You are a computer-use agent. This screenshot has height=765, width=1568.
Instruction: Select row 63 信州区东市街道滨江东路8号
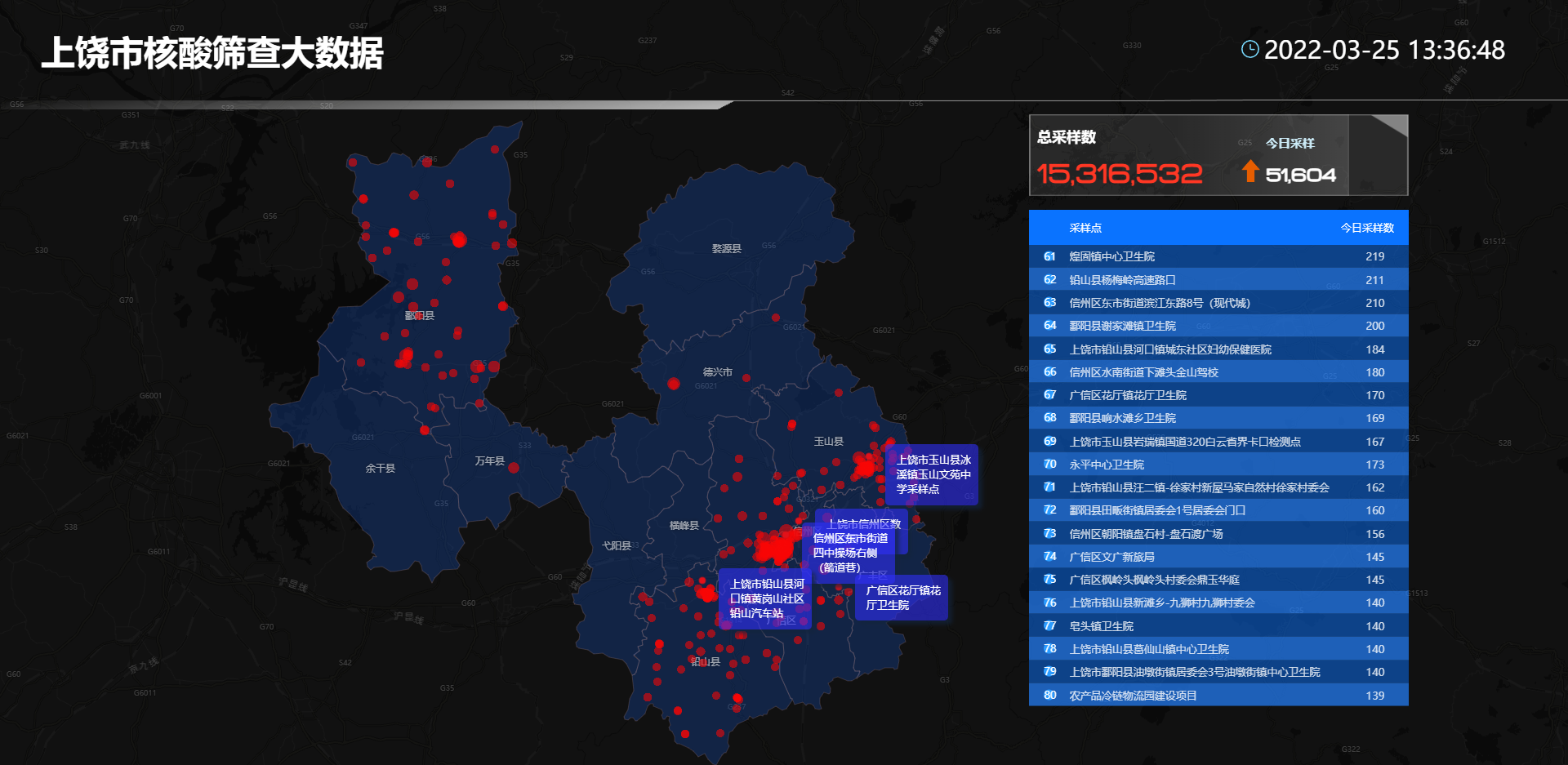[x=1218, y=303]
